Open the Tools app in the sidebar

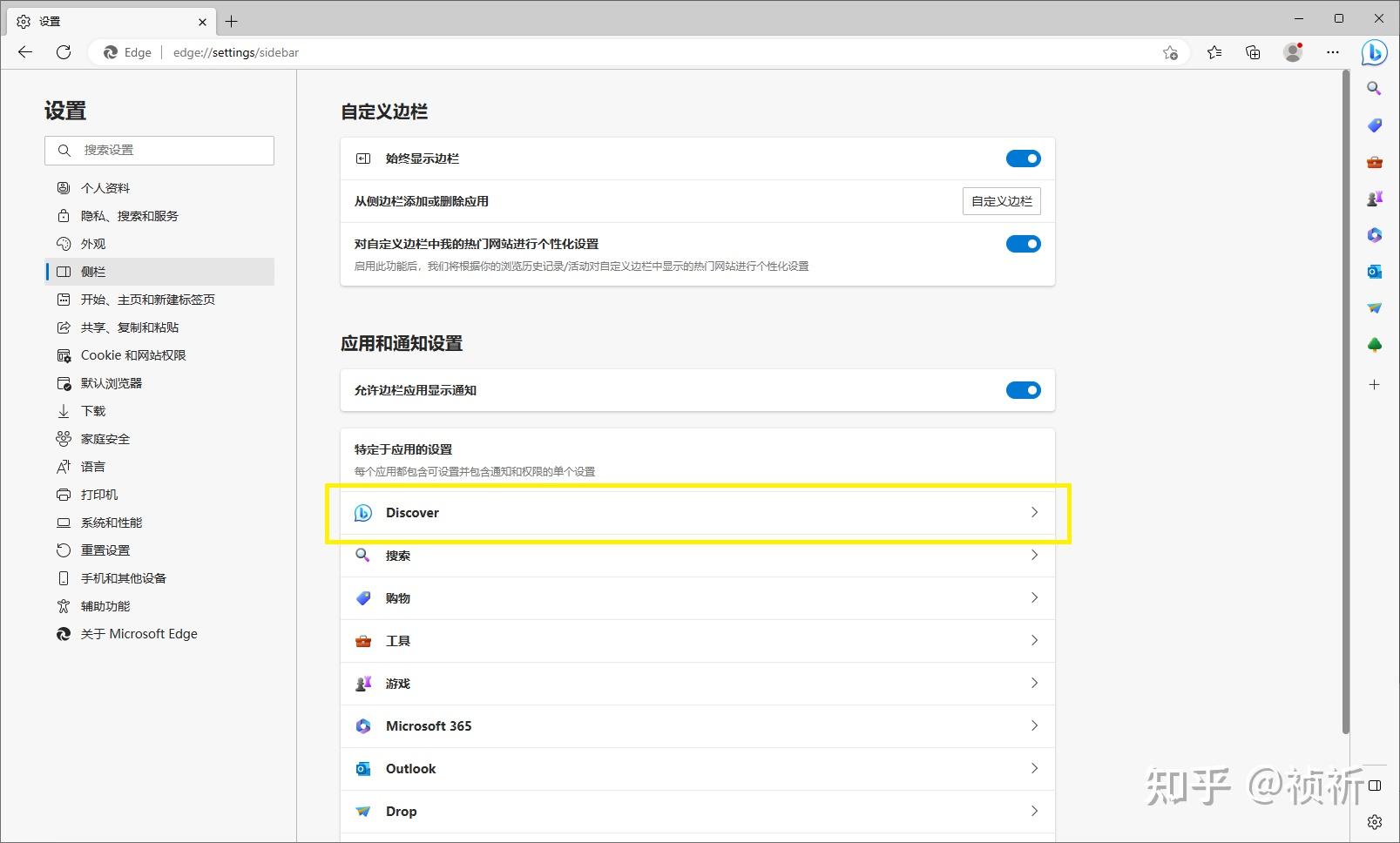coord(1374,162)
